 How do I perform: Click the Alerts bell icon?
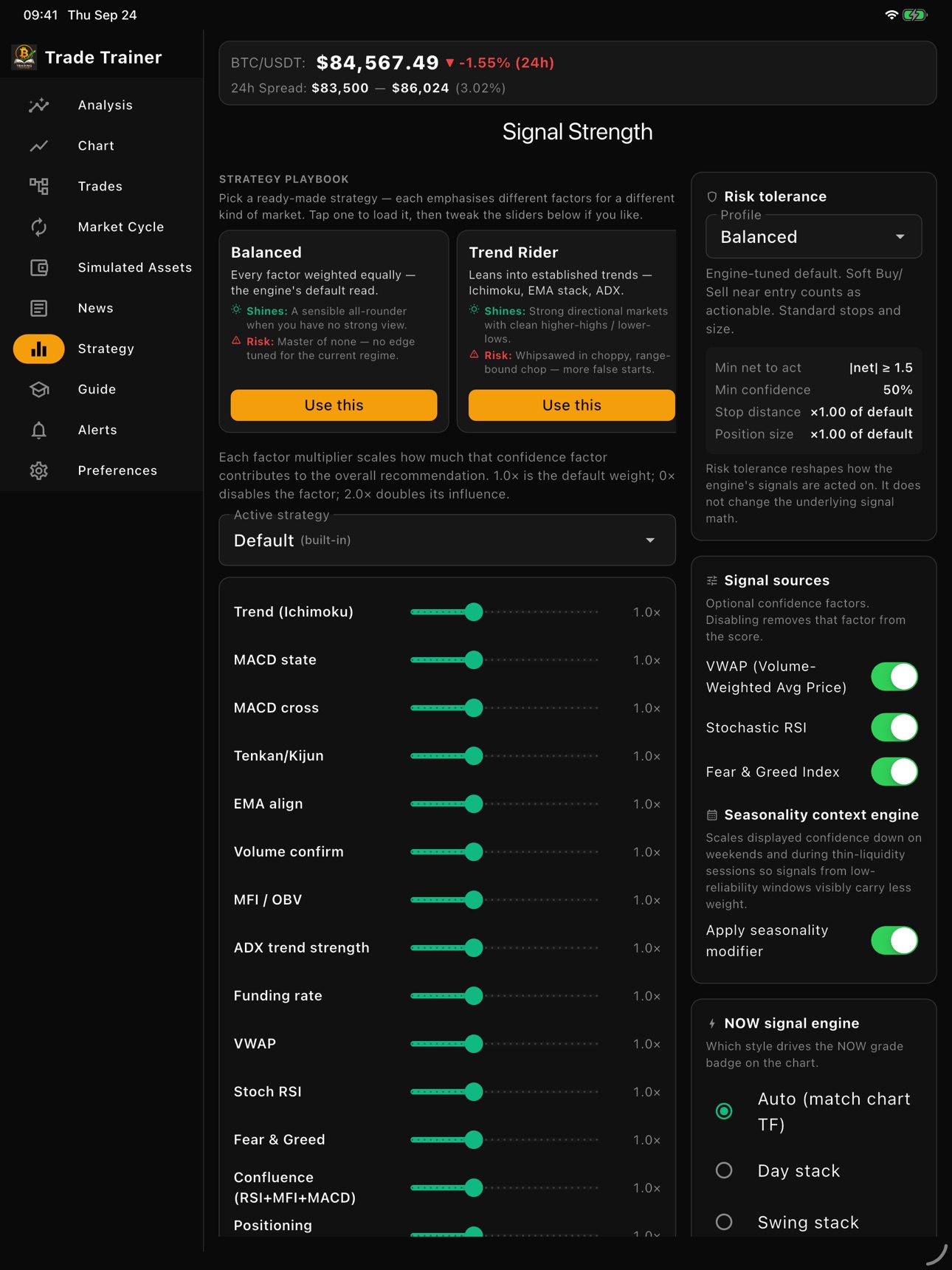[x=39, y=430]
